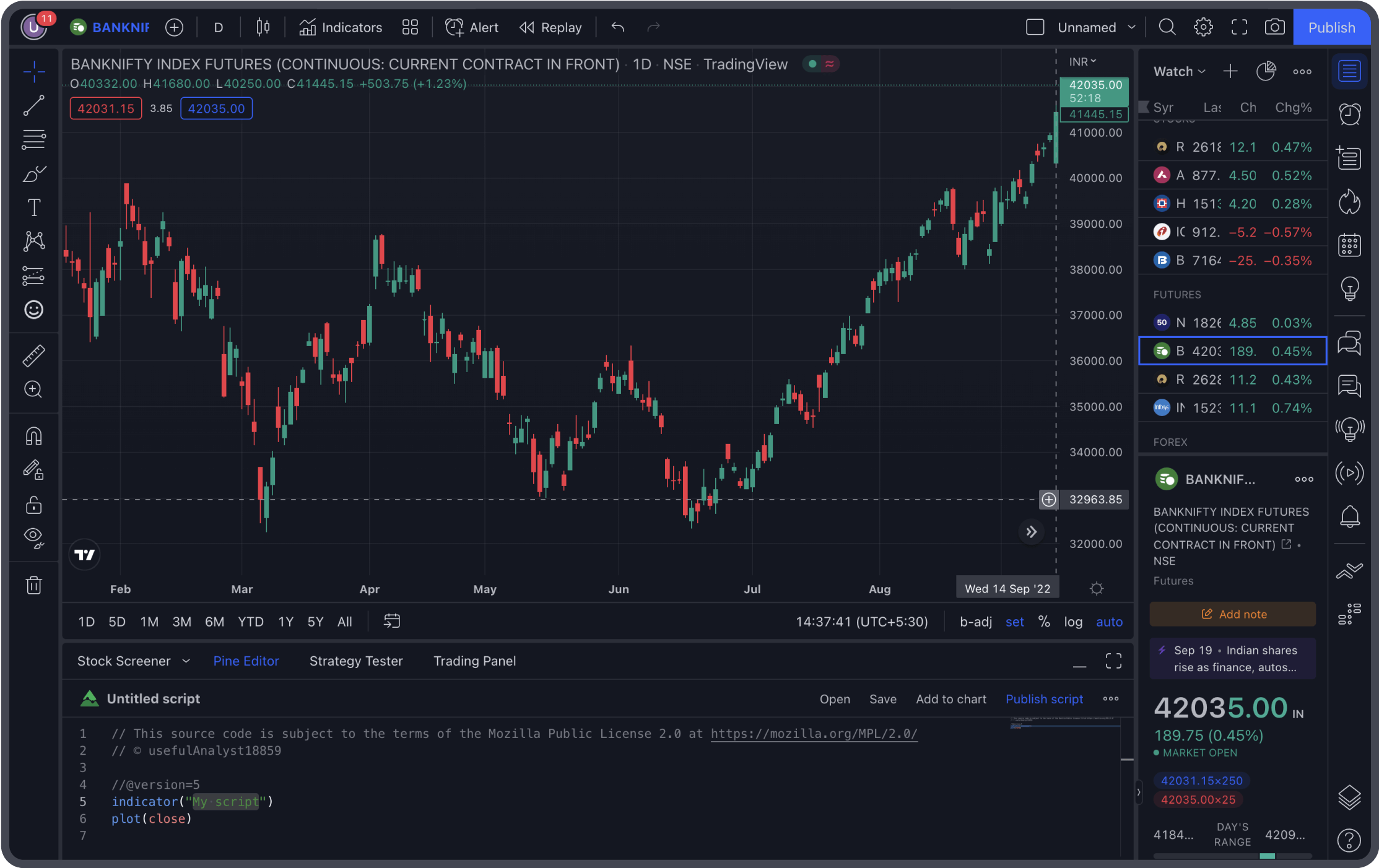Toggle lock all drawing tools
The width and height of the screenshot is (1379, 868).
pos(34,505)
